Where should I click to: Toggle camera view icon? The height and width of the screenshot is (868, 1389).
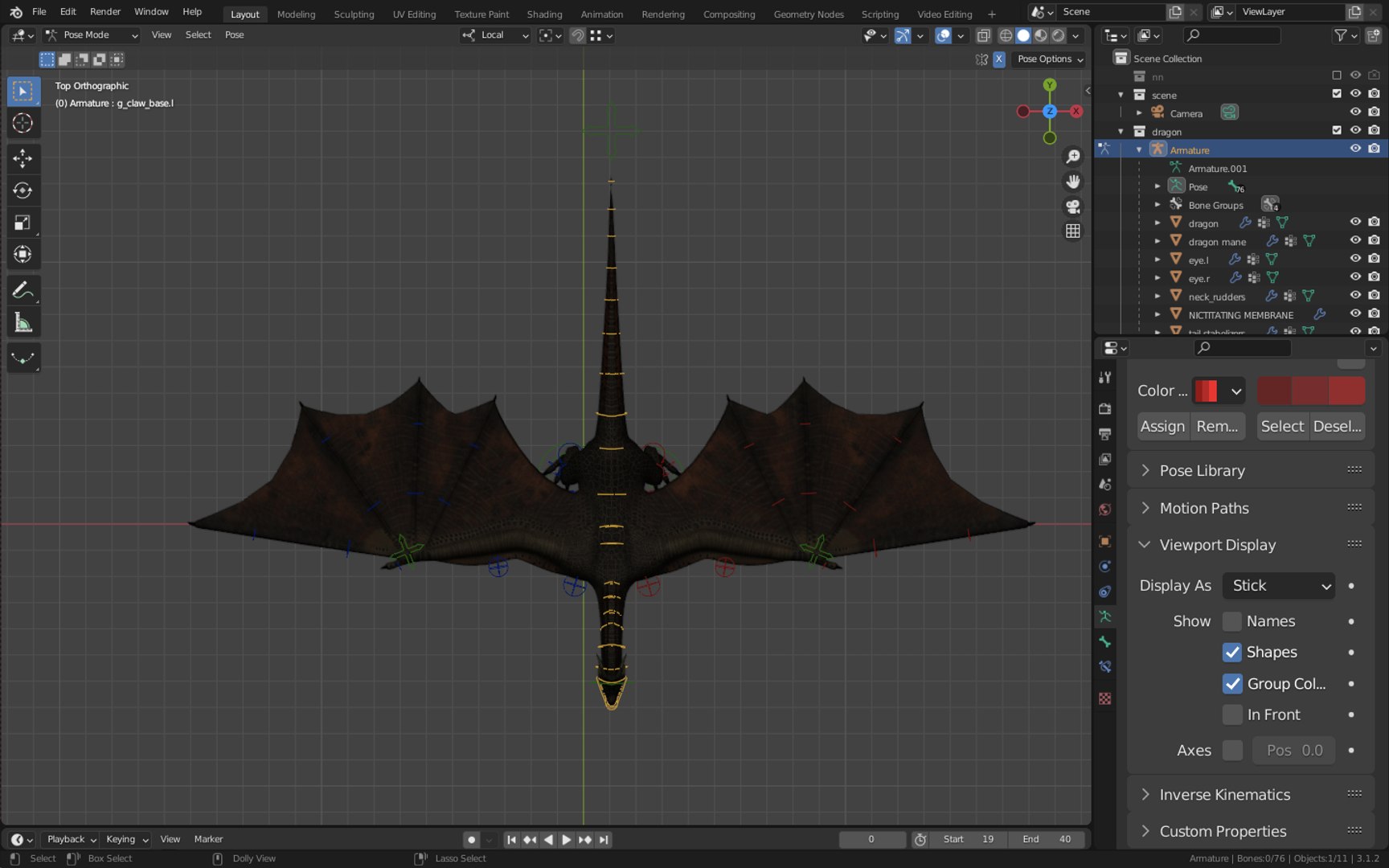(x=1072, y=207)
